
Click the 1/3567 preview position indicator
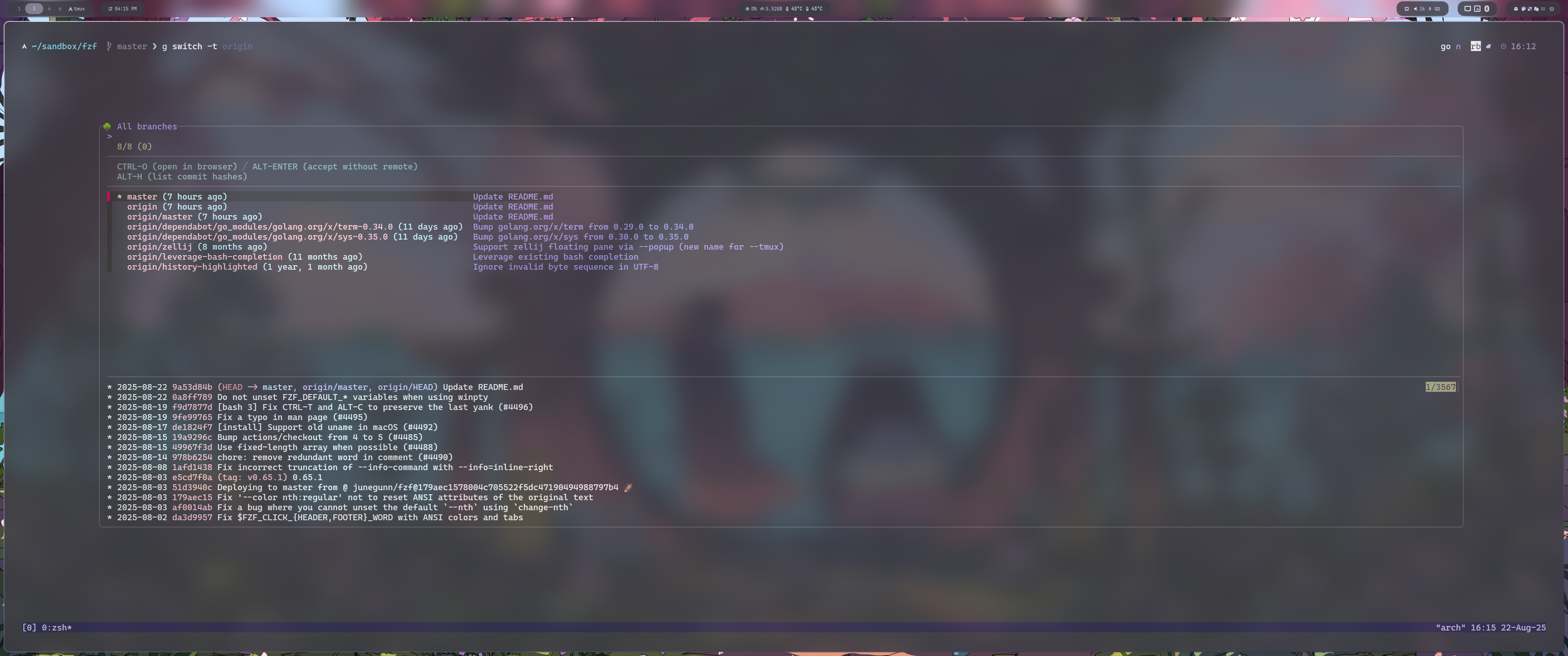point(1440,387)
